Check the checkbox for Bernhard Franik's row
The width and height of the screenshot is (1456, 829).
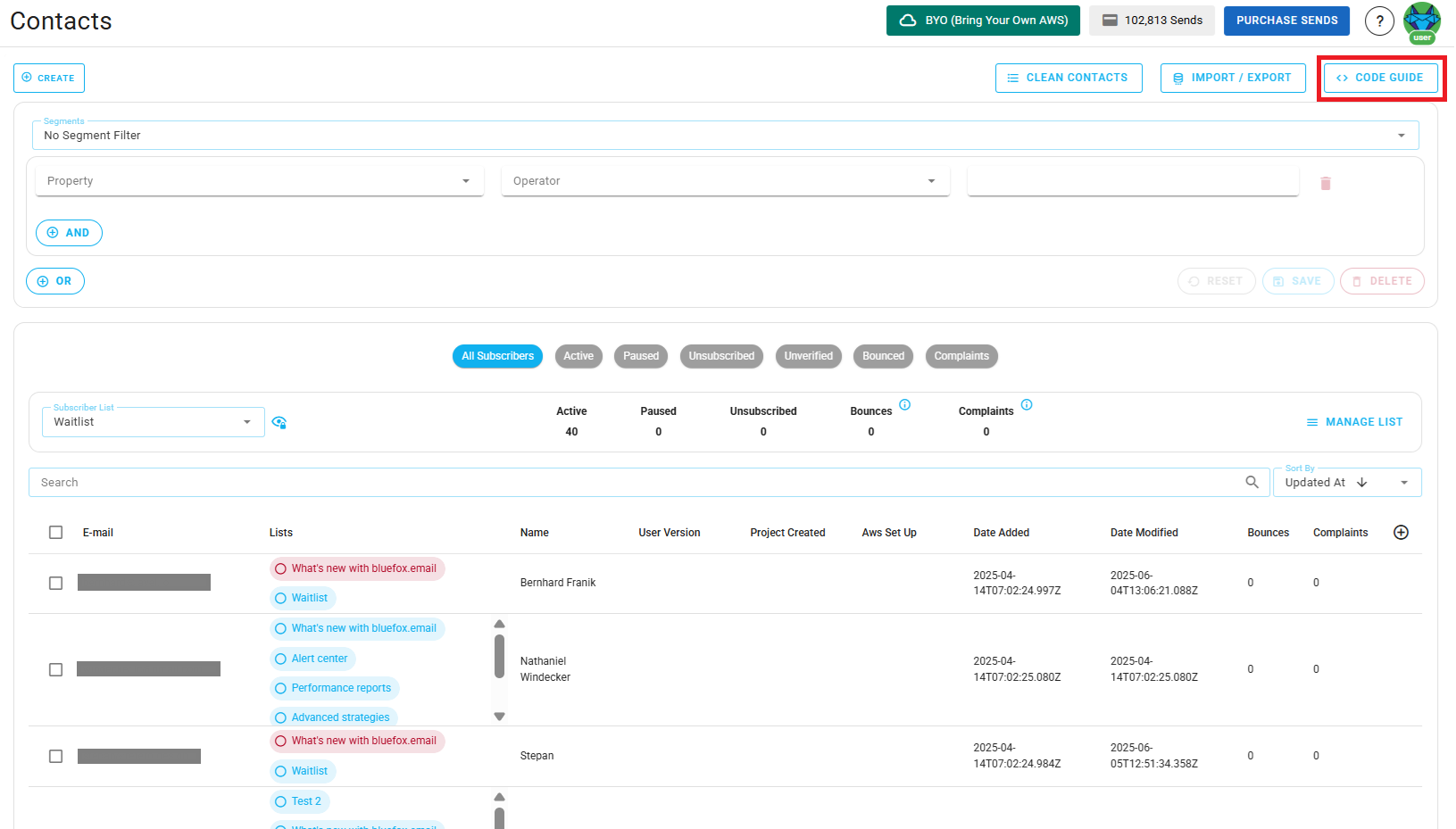[55, 583]
